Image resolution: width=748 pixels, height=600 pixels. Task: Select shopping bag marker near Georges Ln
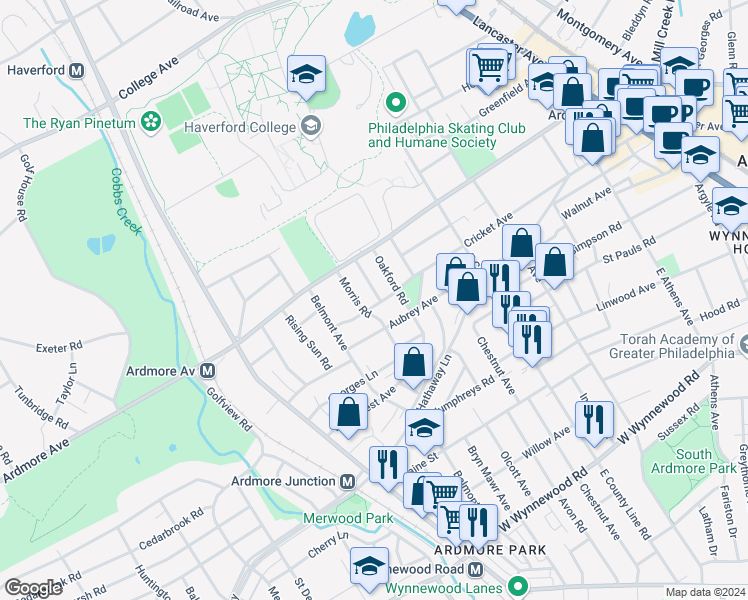(348, 413)
